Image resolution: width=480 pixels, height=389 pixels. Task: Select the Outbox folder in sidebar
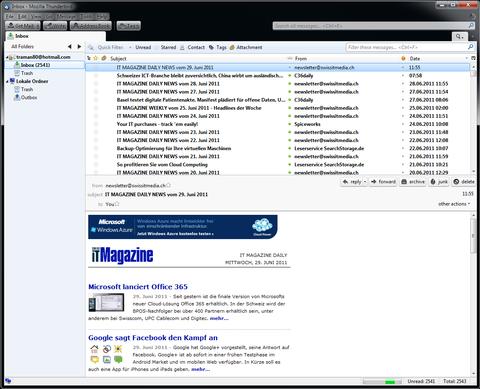click(29, 97)
